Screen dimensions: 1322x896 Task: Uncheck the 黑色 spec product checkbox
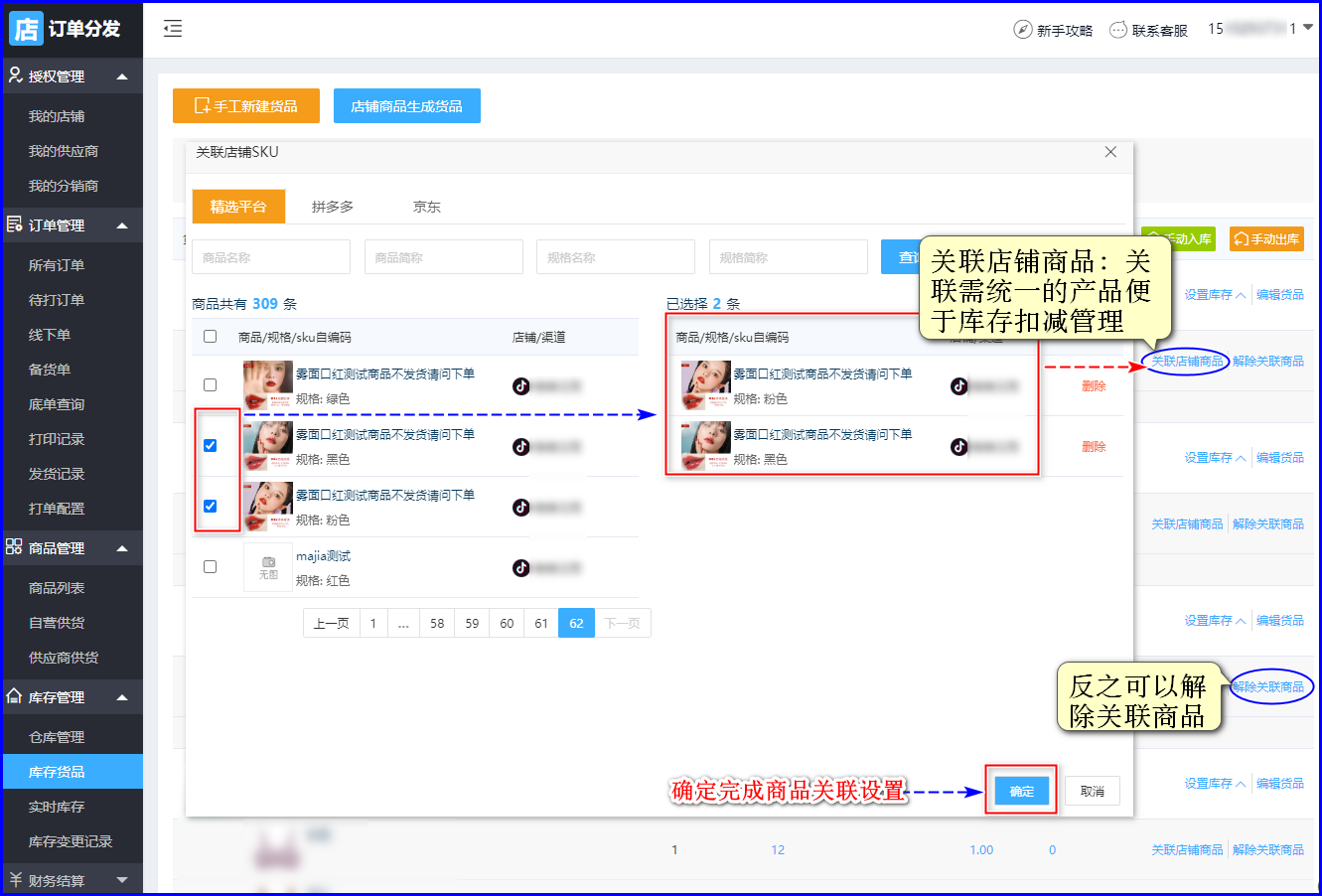[210, 445]
